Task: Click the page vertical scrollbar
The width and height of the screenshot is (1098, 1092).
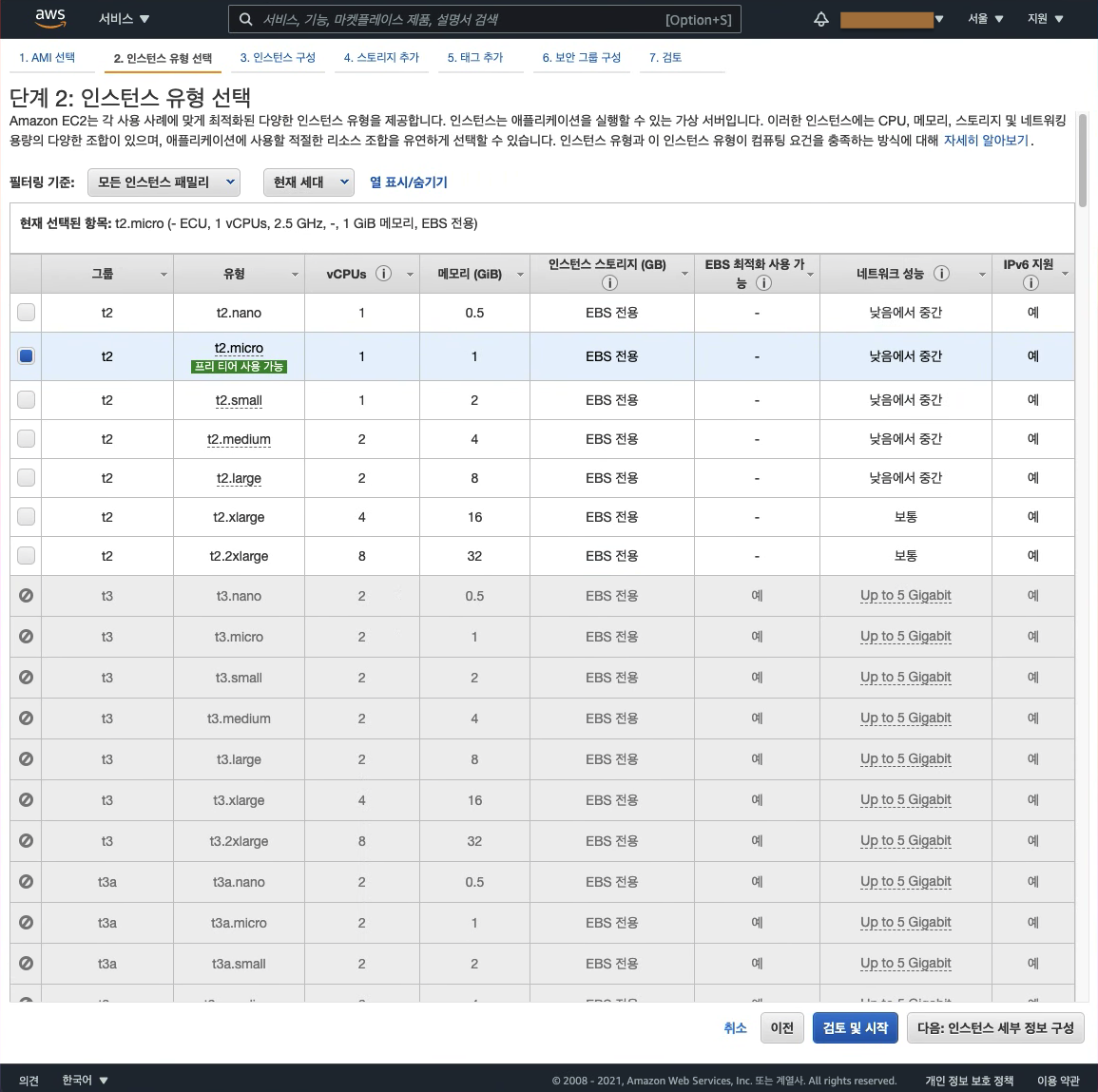Action: click(x=1083, y=161)
